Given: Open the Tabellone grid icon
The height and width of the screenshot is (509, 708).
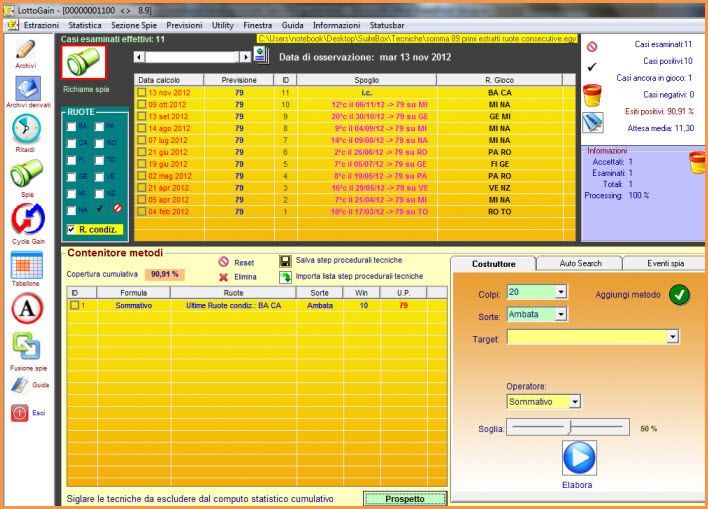Looking at the screenshot, I should 26,265.
